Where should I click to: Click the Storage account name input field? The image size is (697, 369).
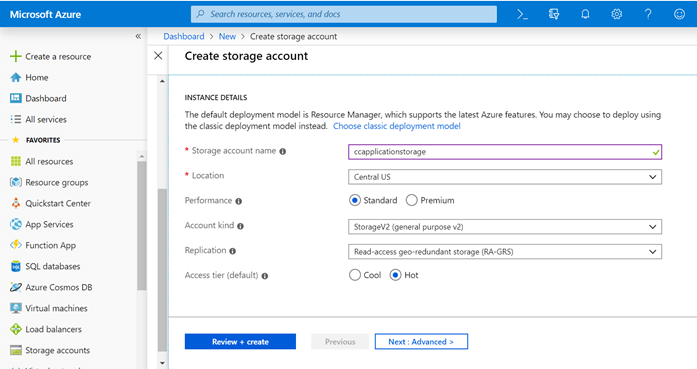tap(505, 152)
